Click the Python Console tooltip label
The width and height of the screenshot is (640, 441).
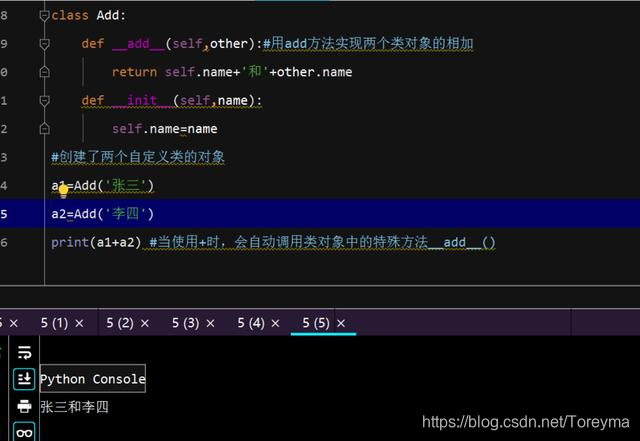pos(93,379)
